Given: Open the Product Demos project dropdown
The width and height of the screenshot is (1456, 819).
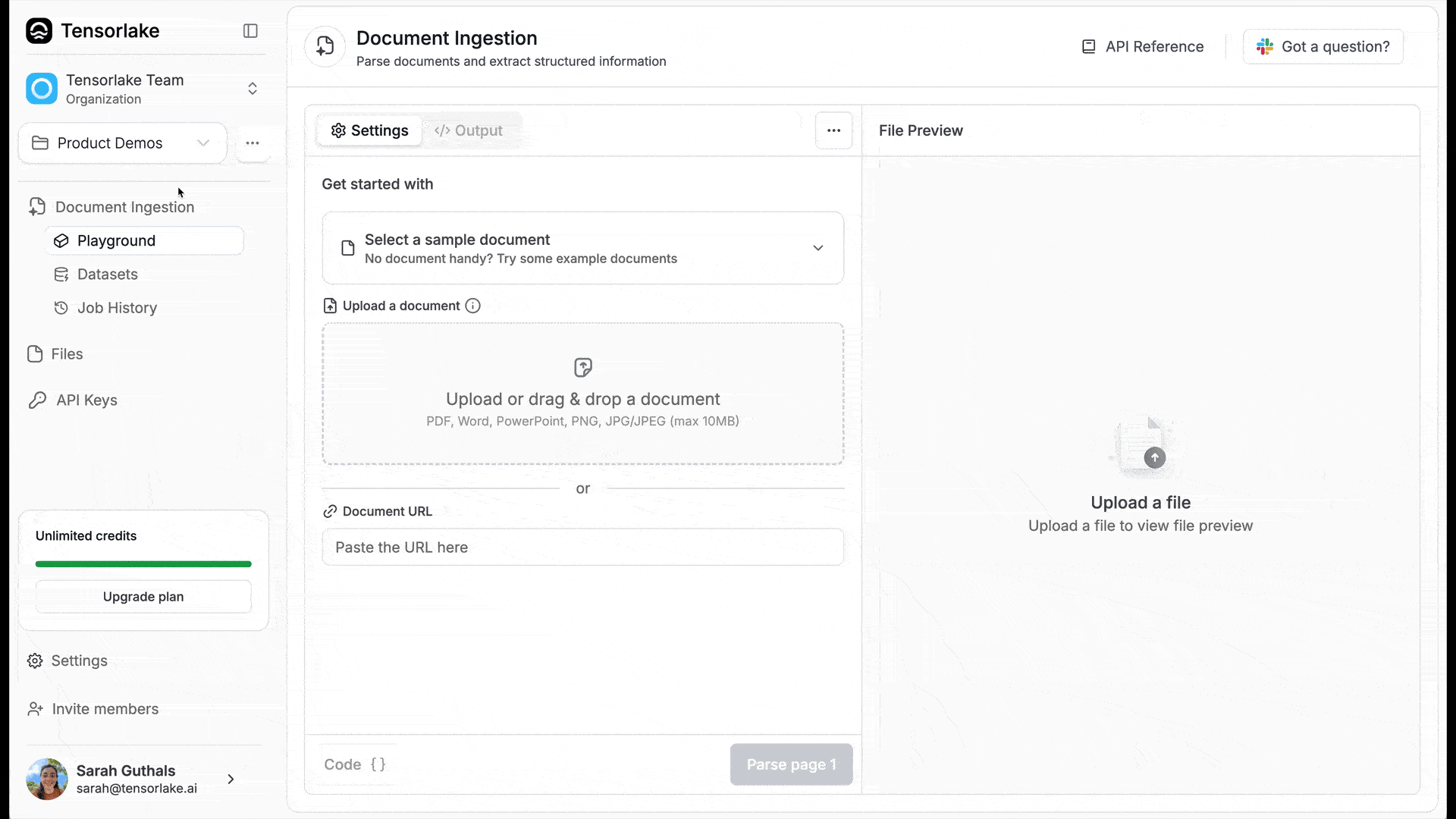Looking at the screenshot, I should pos(122,143).
